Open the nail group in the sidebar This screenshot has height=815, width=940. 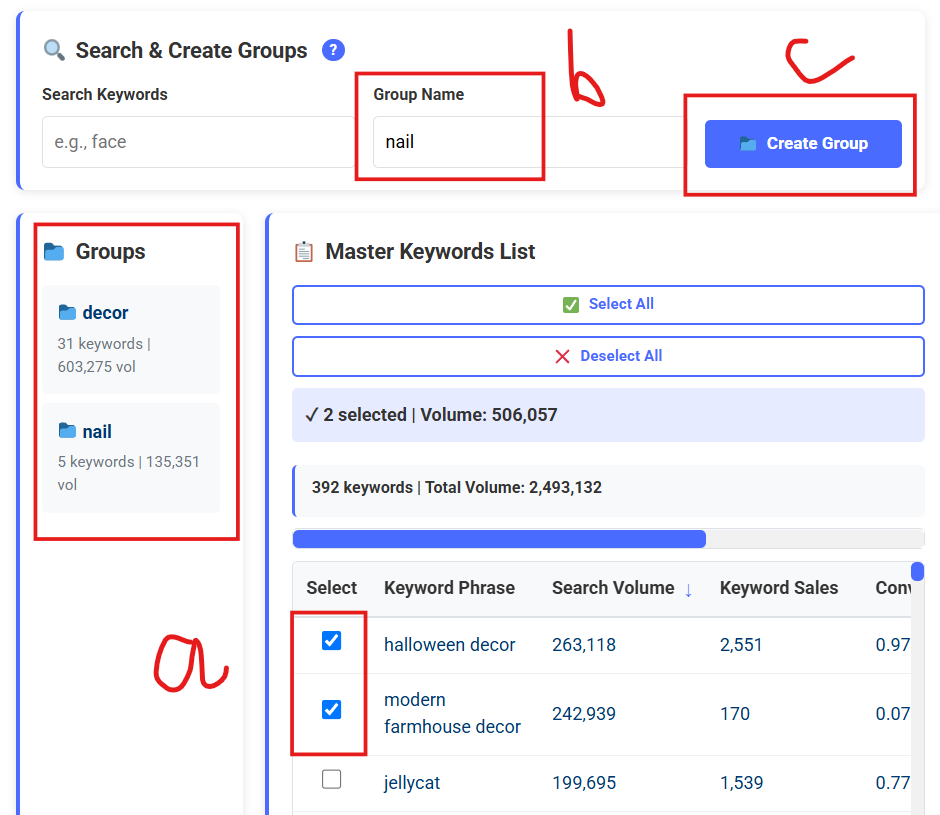tap(130, 457)
